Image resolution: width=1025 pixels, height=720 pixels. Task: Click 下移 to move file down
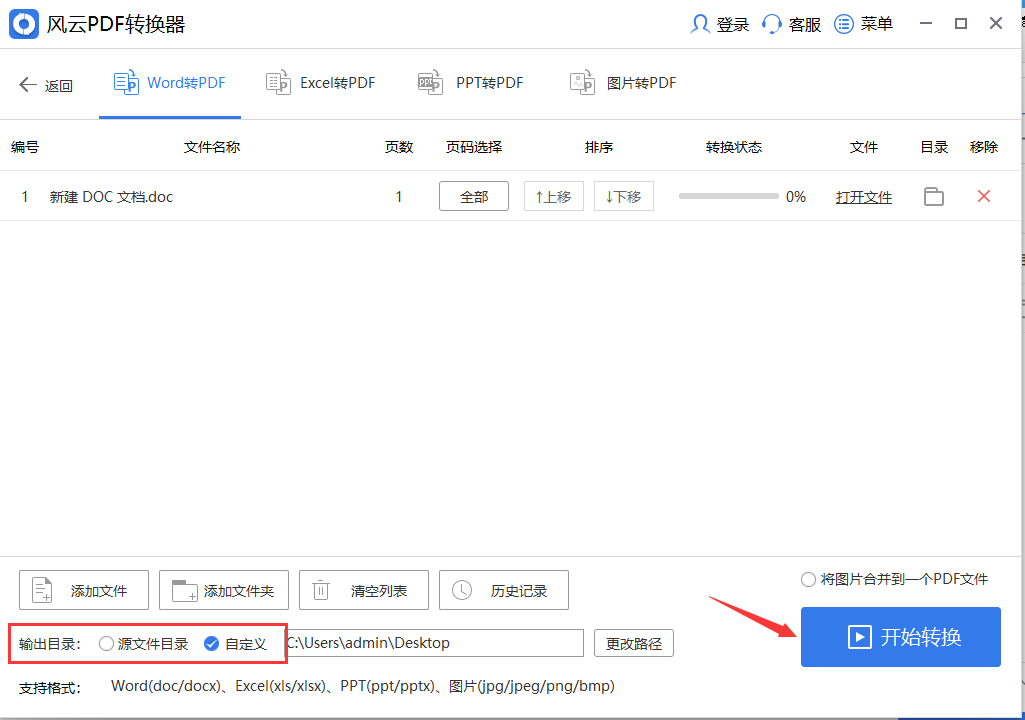pos(623,196)
